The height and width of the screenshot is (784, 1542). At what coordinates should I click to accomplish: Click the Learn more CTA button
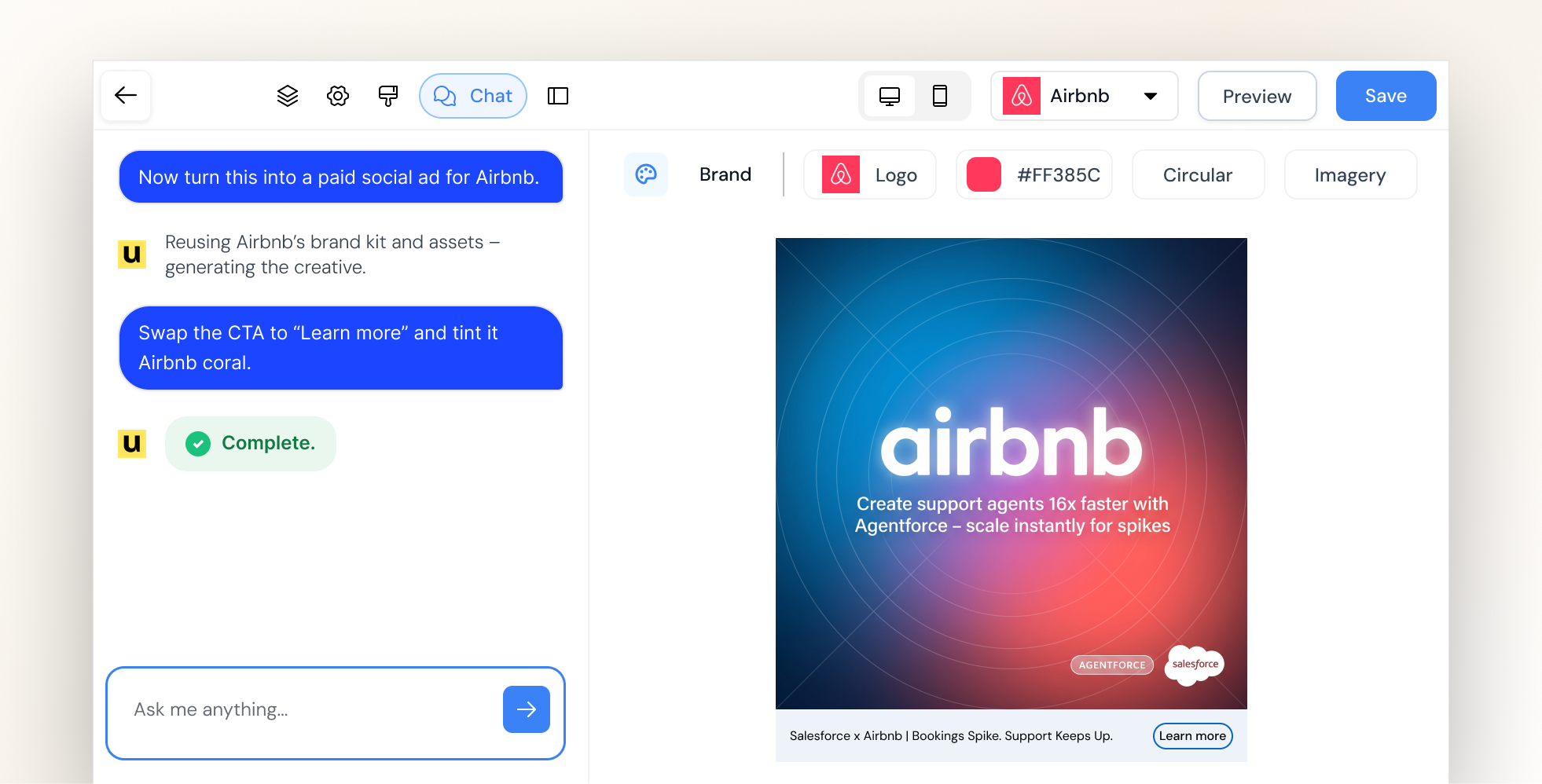click(x=1192, y=736)
